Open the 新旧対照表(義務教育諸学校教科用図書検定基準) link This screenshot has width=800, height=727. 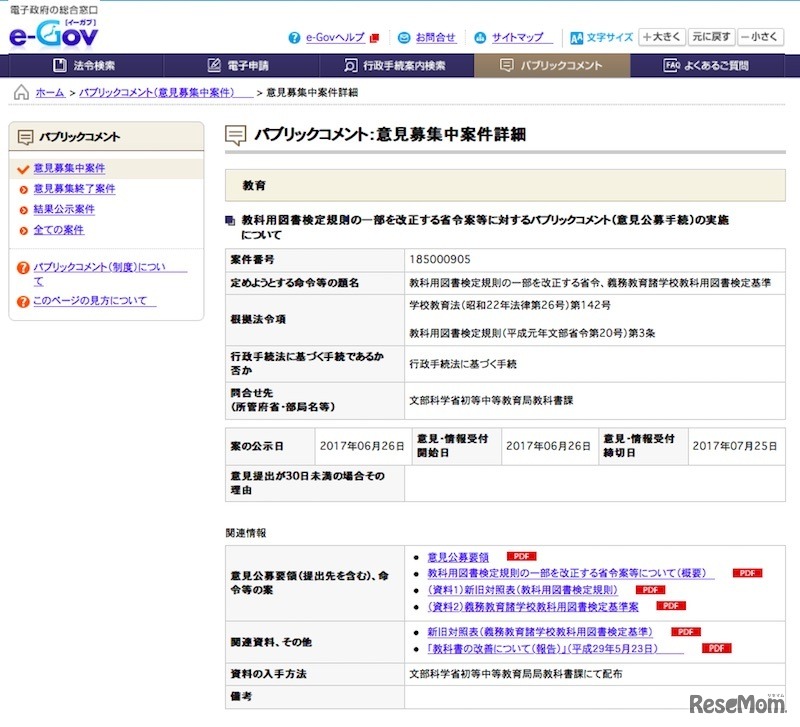pyautogui.click(x=539, y=632)
